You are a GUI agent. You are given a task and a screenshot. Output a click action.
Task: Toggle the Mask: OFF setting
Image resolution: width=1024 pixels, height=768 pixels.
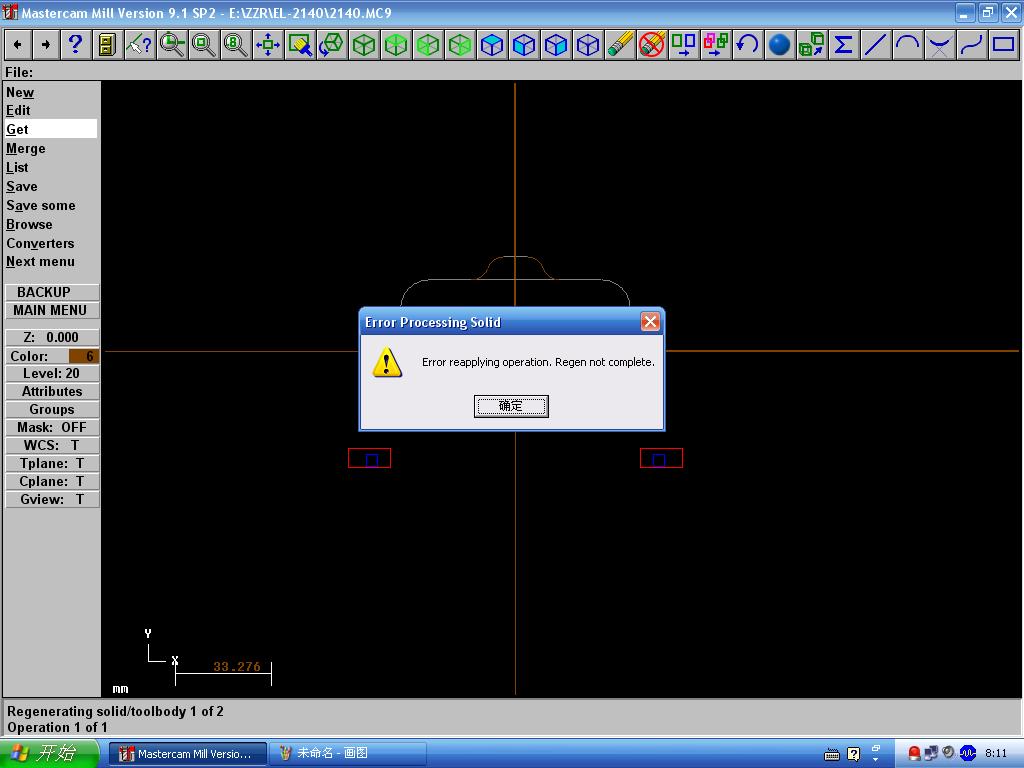tap(52, 427)
